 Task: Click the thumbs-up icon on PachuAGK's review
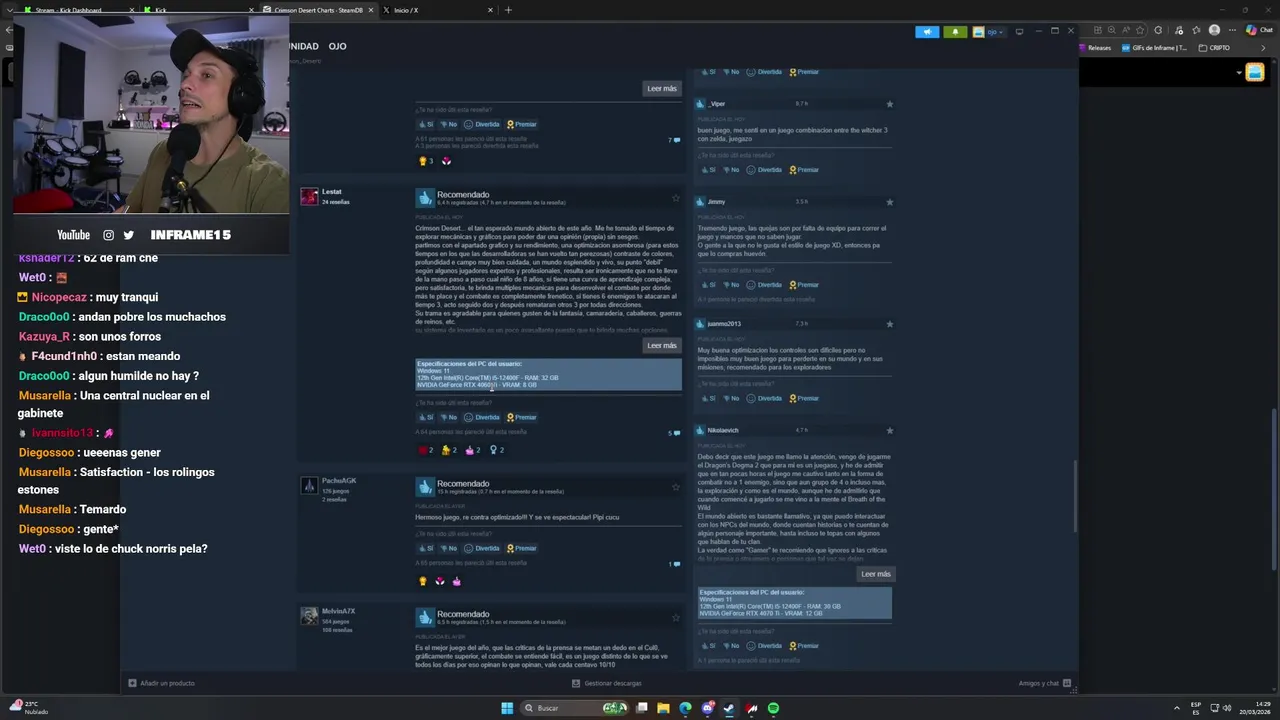pos(425,487)
